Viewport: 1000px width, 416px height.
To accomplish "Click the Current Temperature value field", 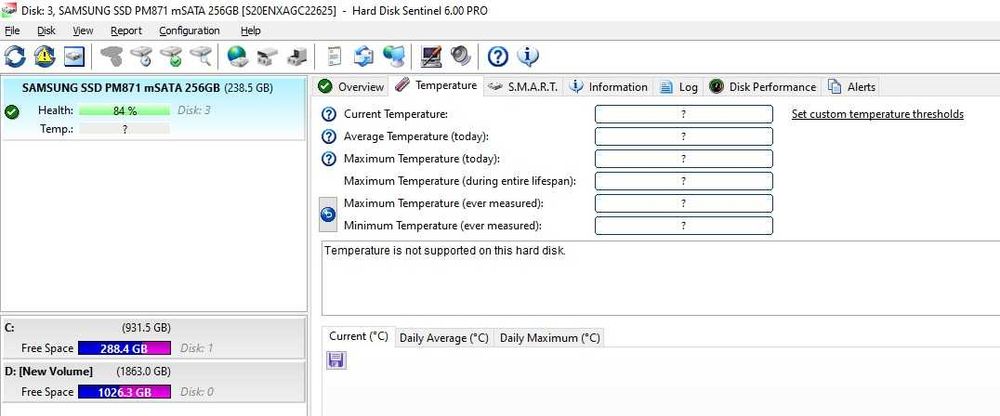I will click(683, 114).
